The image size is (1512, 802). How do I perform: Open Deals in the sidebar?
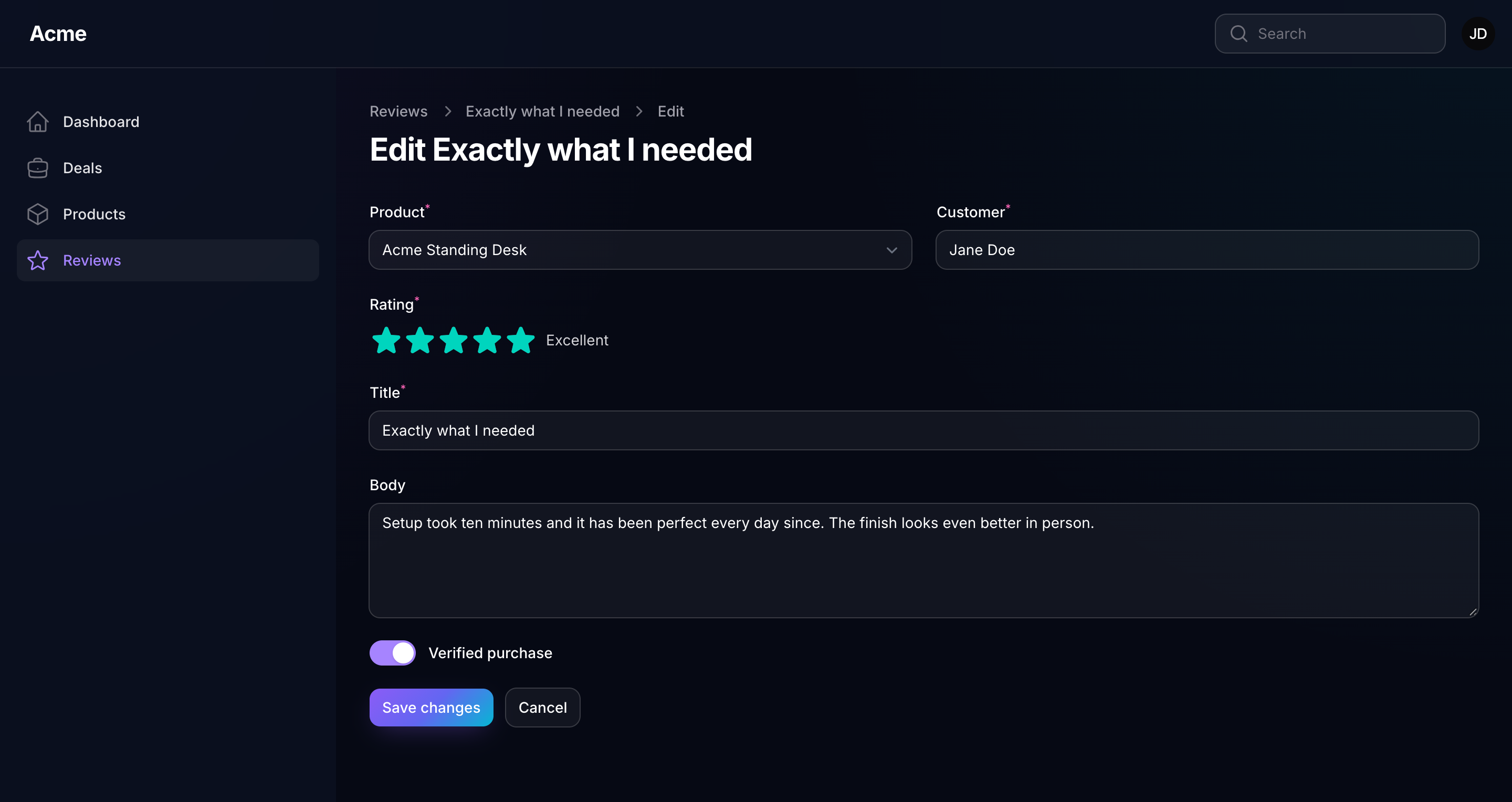tap(168, 168)
